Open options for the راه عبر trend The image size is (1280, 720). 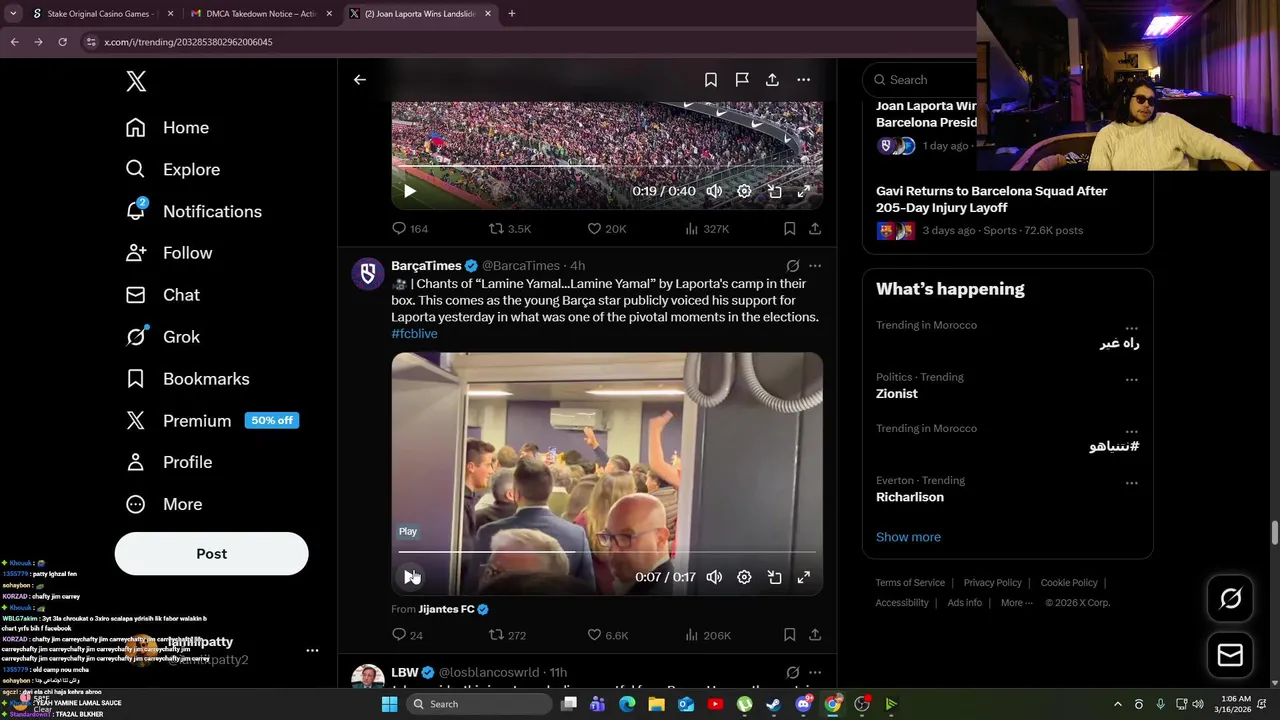click(1131, 328)
